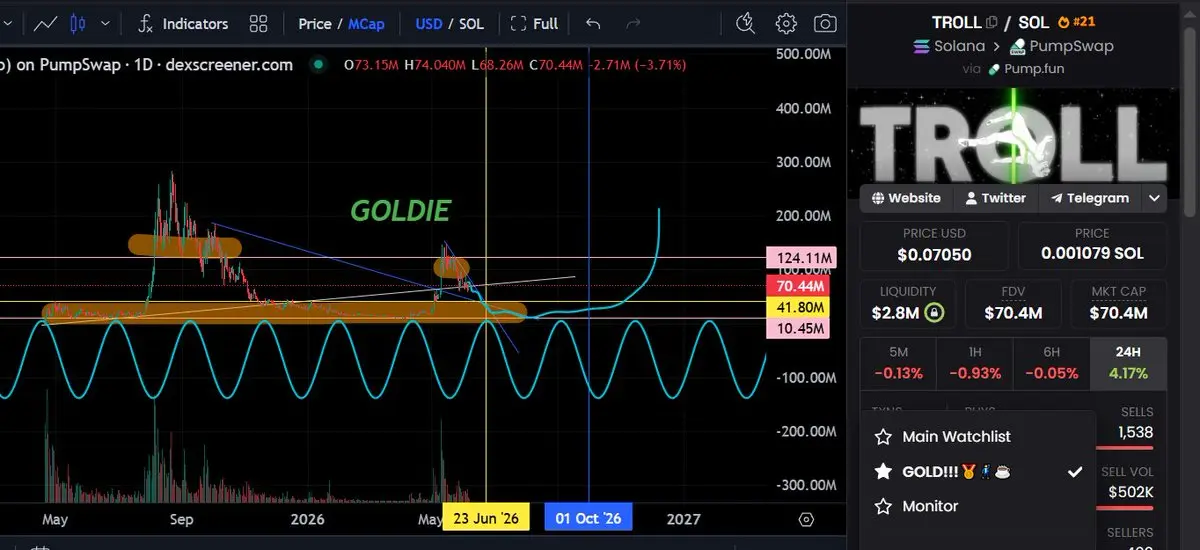Click the 10.45M price label
This screenshot has width=1200, height=550.
click(799, 328)
